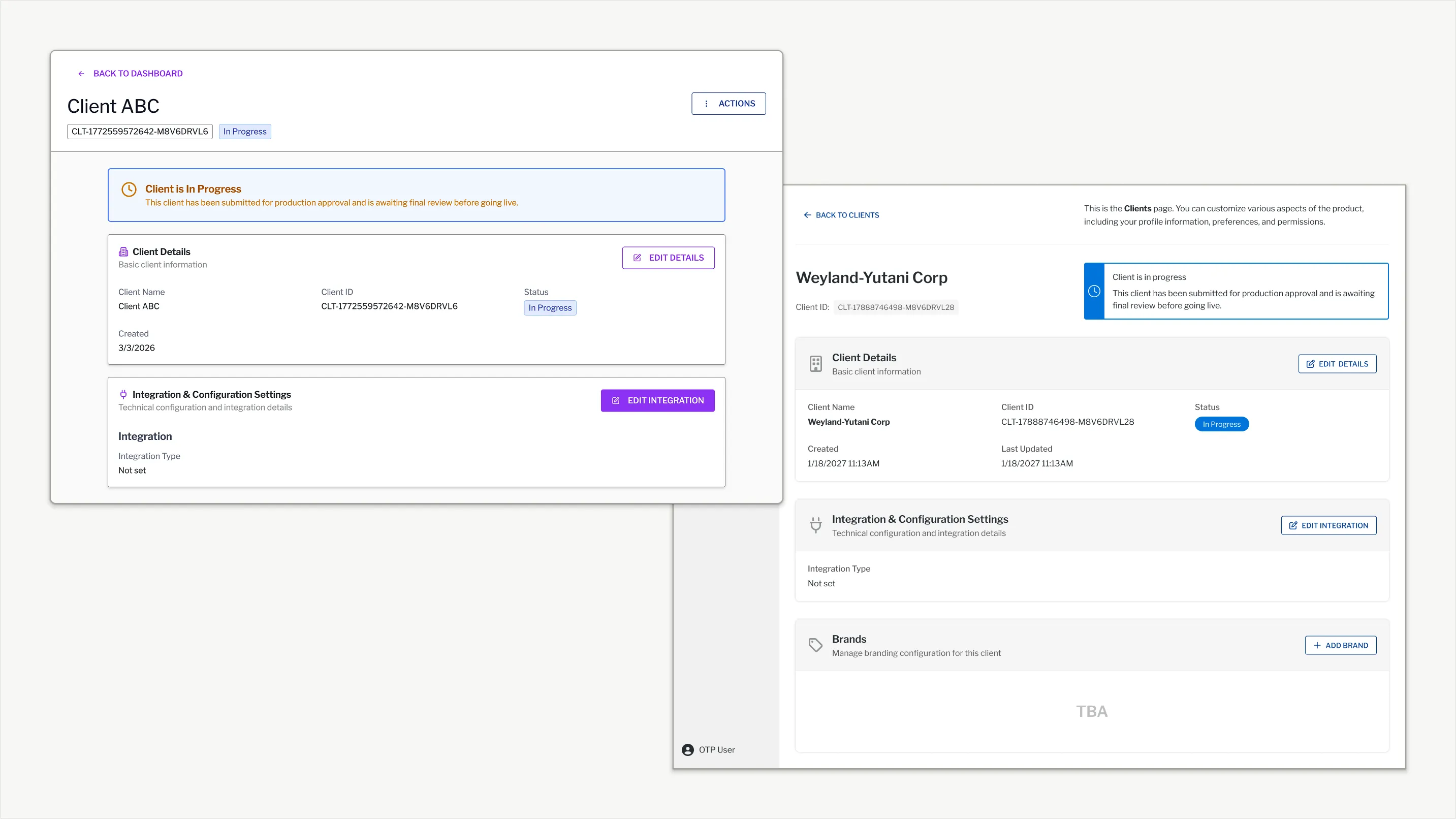Click the blue In Progress status pill

coord(1221,424)
